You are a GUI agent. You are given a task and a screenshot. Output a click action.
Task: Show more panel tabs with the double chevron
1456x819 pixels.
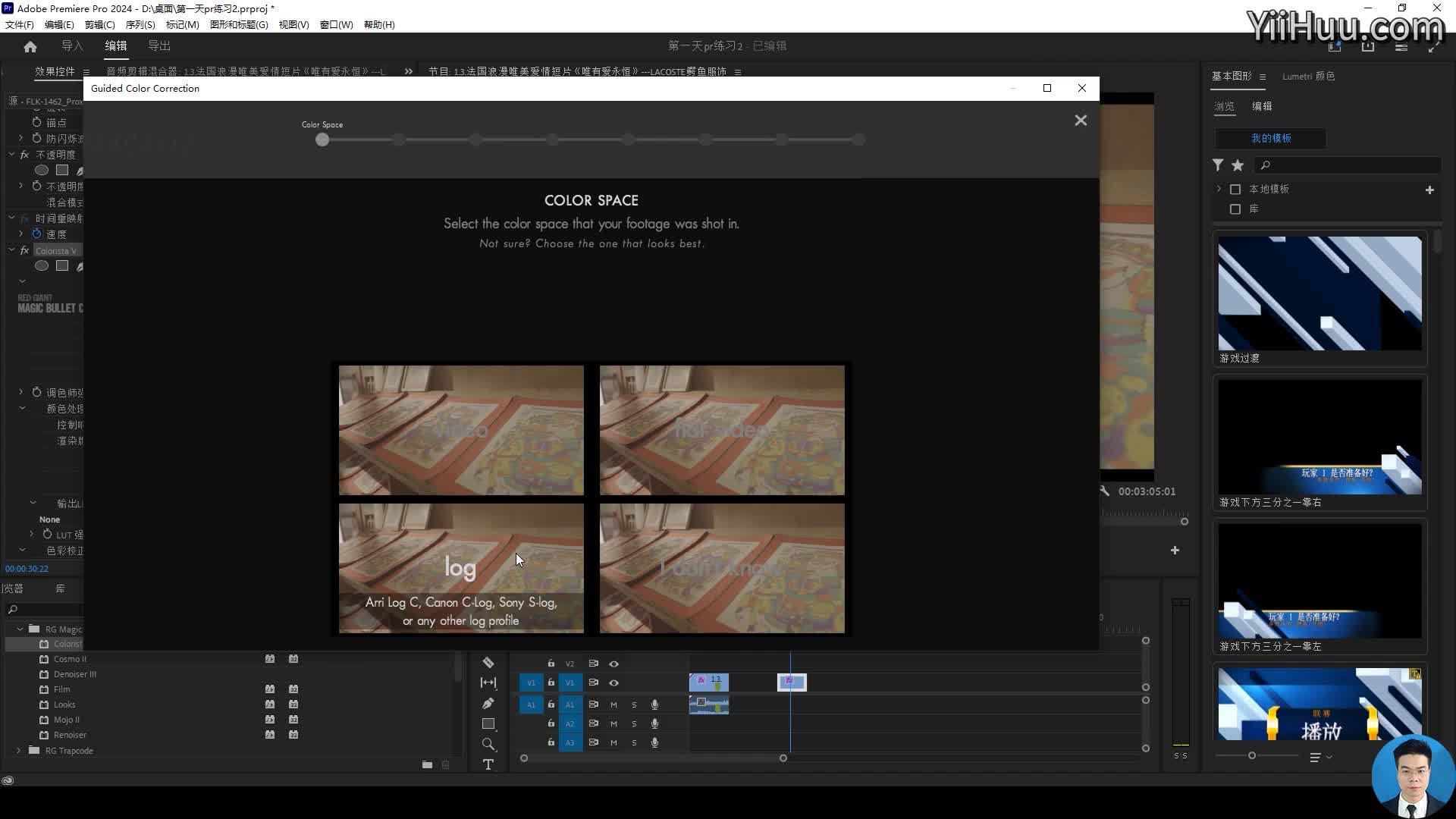coord(409,72)
